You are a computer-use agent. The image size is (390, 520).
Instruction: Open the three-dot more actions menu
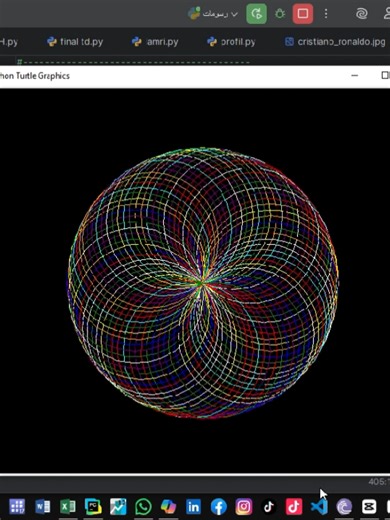[x=326, y=14]
